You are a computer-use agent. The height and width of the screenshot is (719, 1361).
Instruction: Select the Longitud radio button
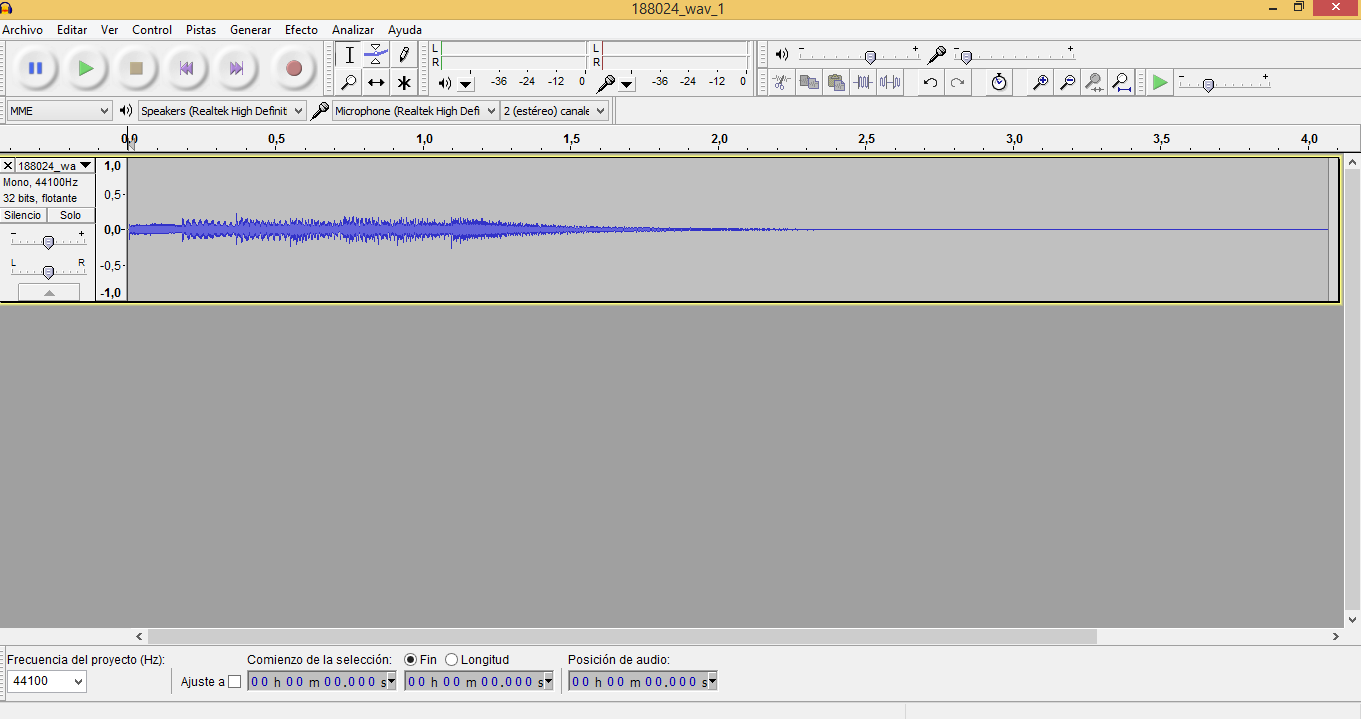tap(452, 660)
